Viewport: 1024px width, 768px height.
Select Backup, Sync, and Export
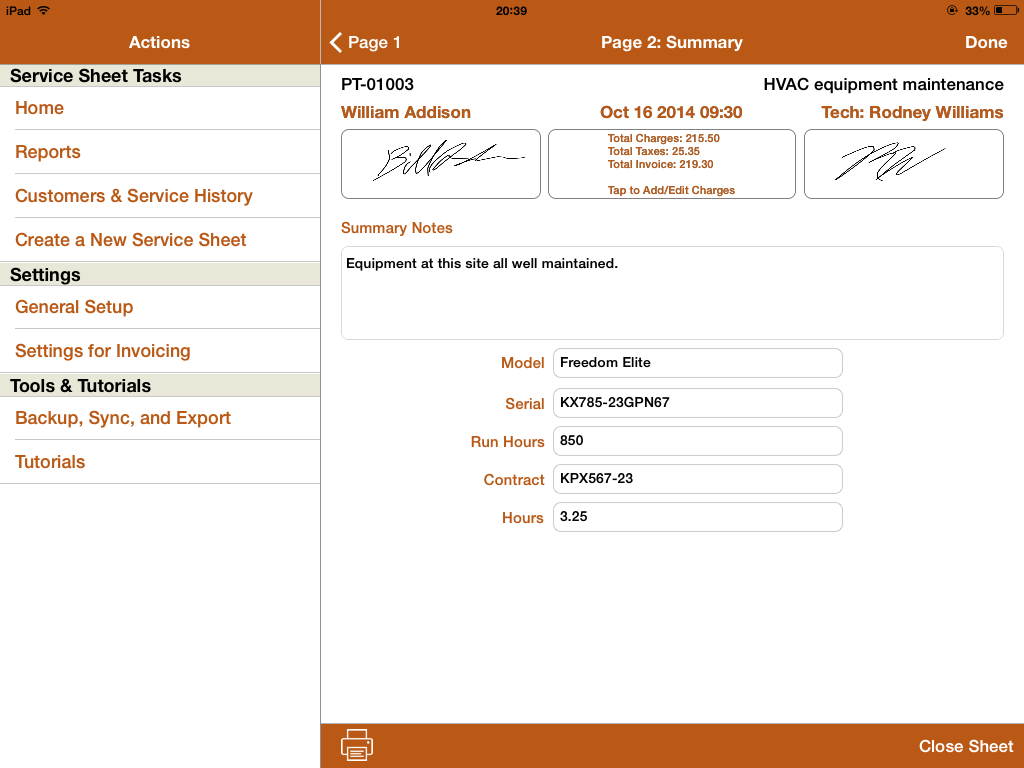pyautogui.click(x=123, y=418)
